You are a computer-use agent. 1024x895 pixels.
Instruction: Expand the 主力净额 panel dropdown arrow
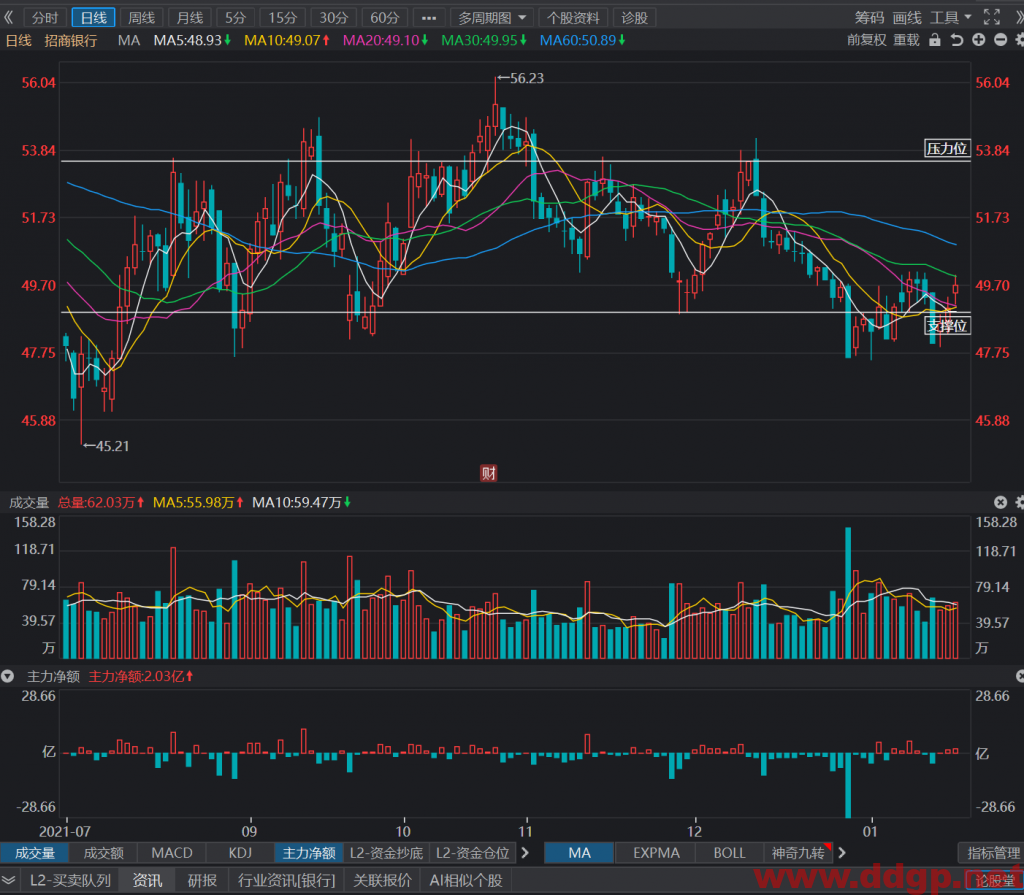pos(7,676)
